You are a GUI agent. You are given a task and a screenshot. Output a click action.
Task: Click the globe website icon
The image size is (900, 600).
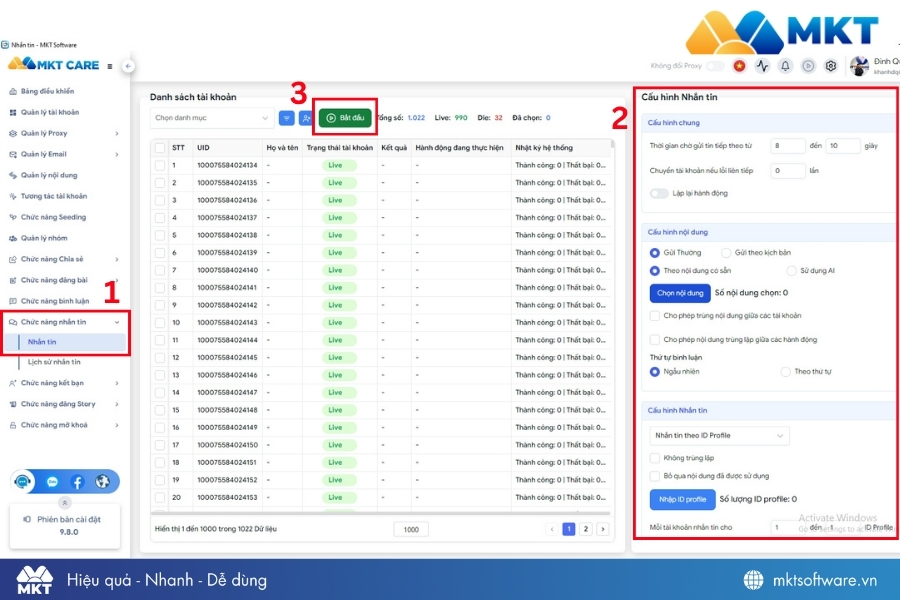pos(103,481)
